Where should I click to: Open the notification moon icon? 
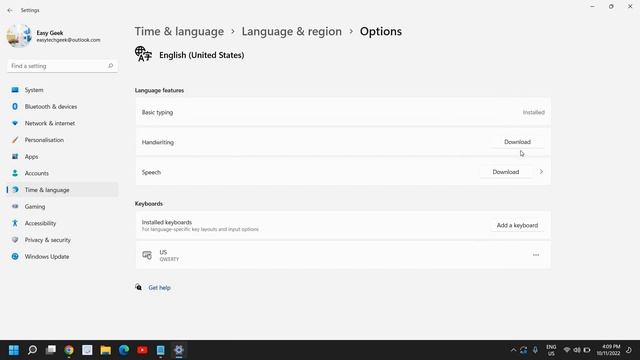[x=629, y=350]
